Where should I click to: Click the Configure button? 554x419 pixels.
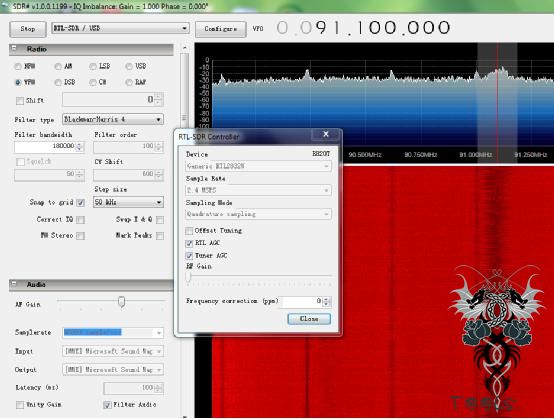click(x=220, y=29)
